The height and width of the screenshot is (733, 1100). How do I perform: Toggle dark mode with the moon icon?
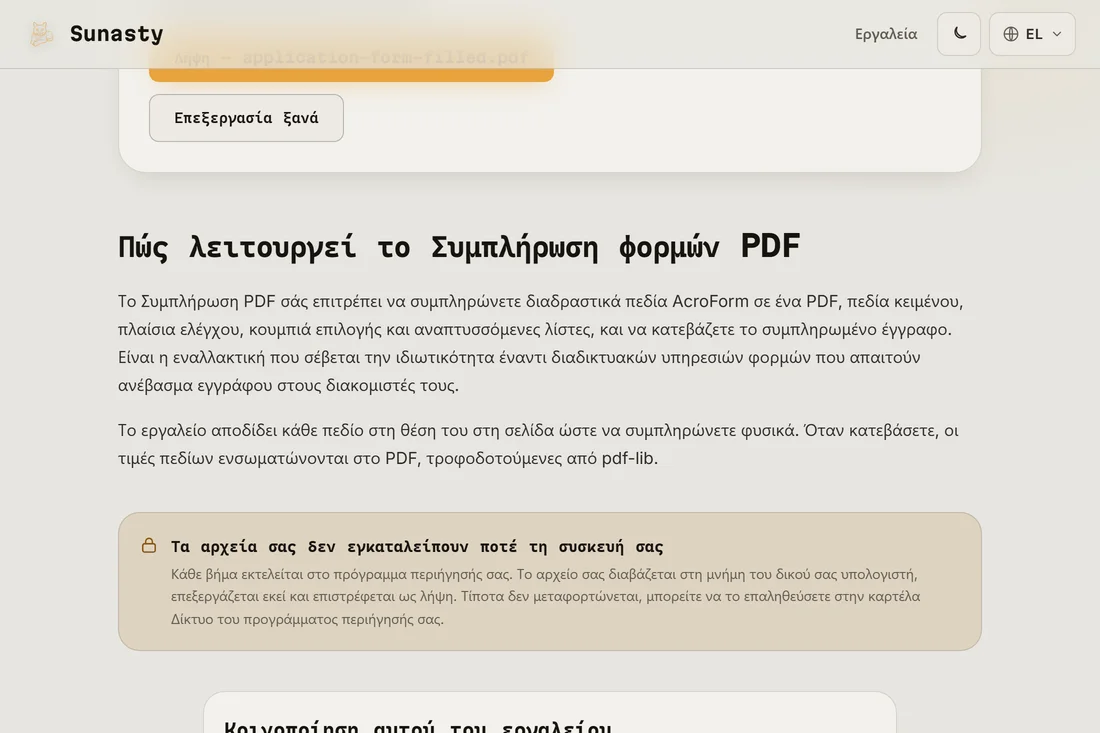tap(959, 34)
